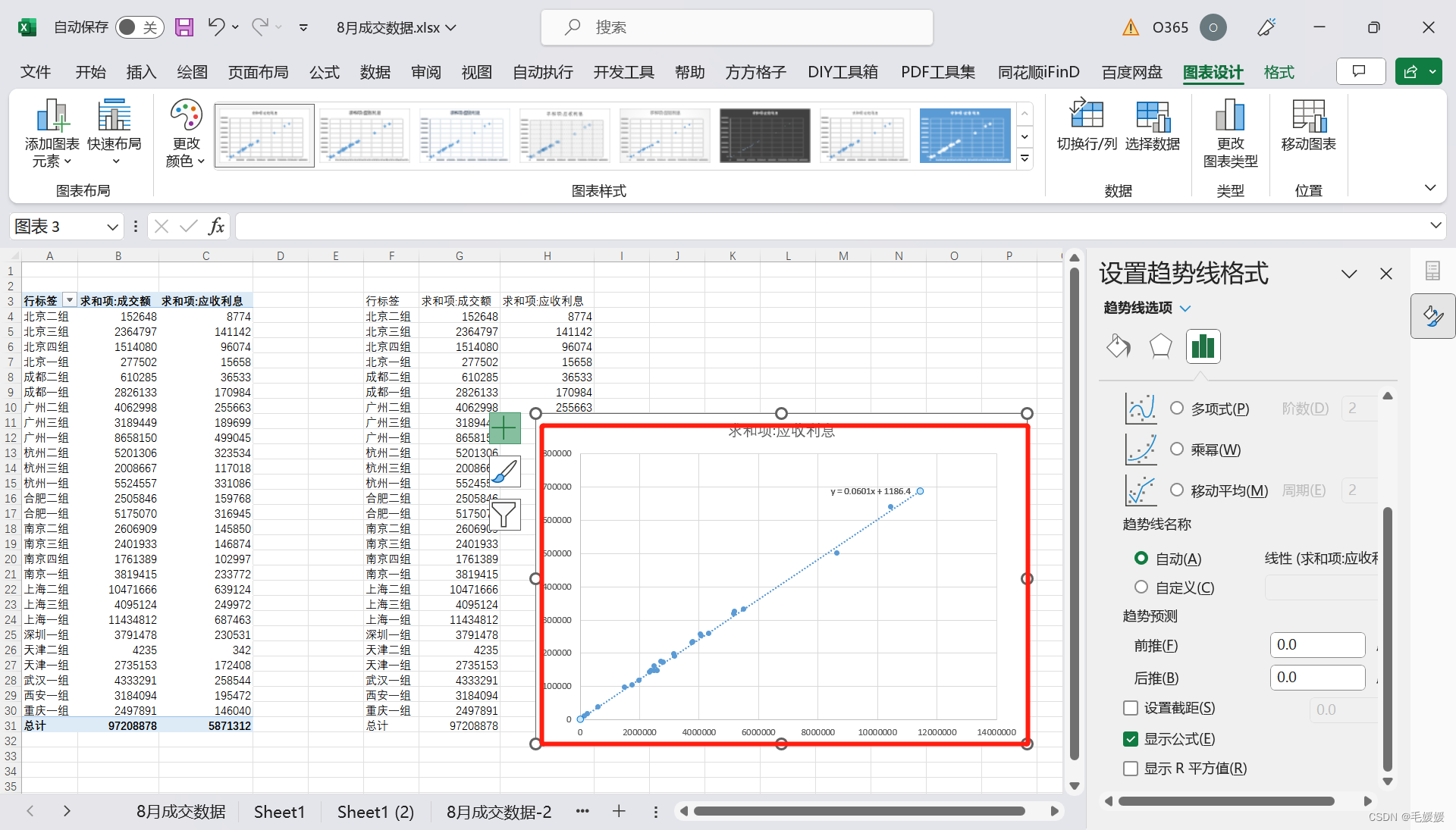Click the Forward forecast input field
1456x830 pixels.
[1317, 644]
